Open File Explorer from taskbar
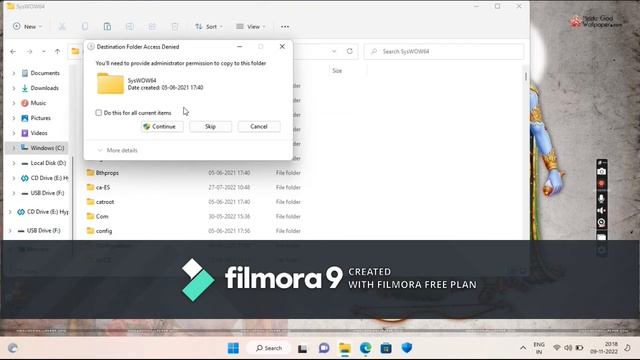The image size is (640, 360). point(345,348)
